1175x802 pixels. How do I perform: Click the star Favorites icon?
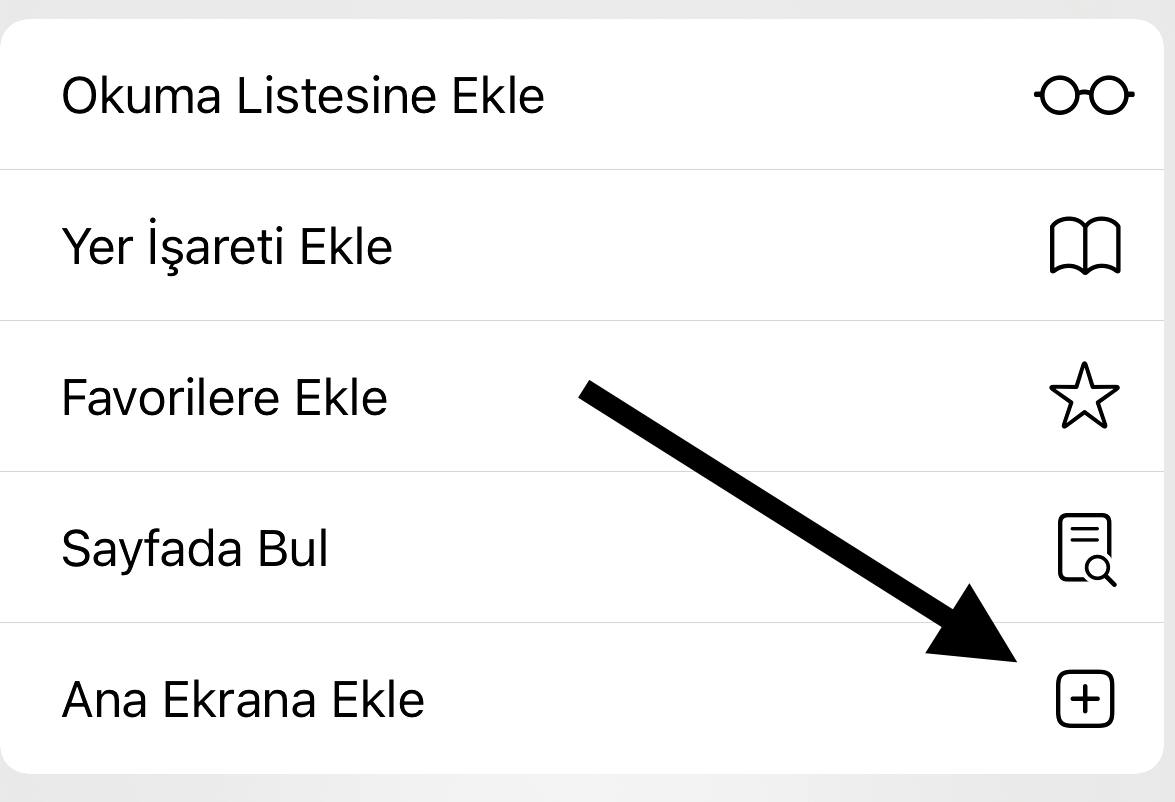[x=1084, y=396]
